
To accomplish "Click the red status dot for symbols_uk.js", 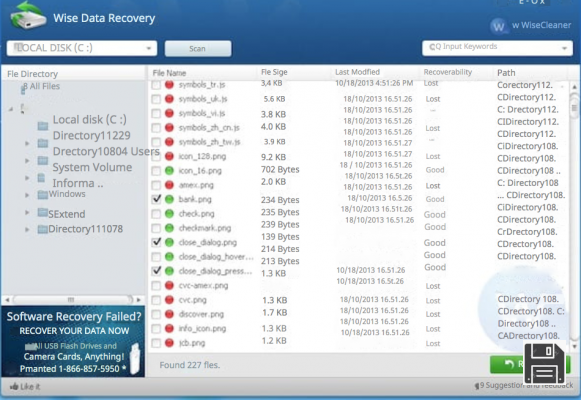I will [169, 99].
